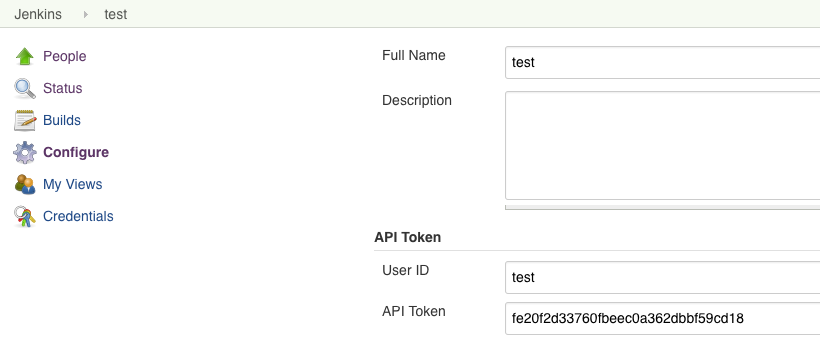
Task: Expand the breadcrumb arrow after Jenkins
Action: point(86,15)
